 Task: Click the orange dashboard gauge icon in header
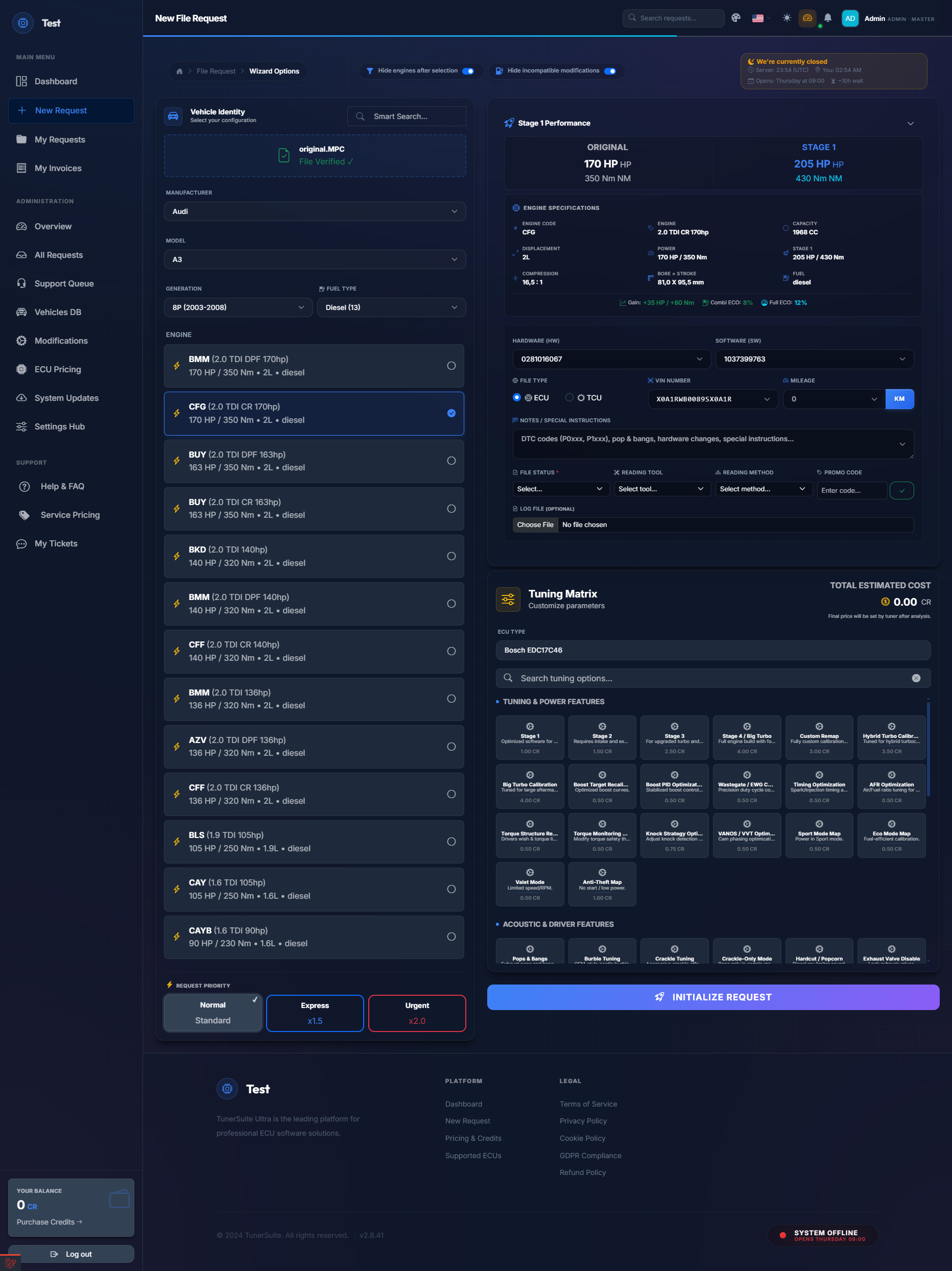(x=807, y=18)
